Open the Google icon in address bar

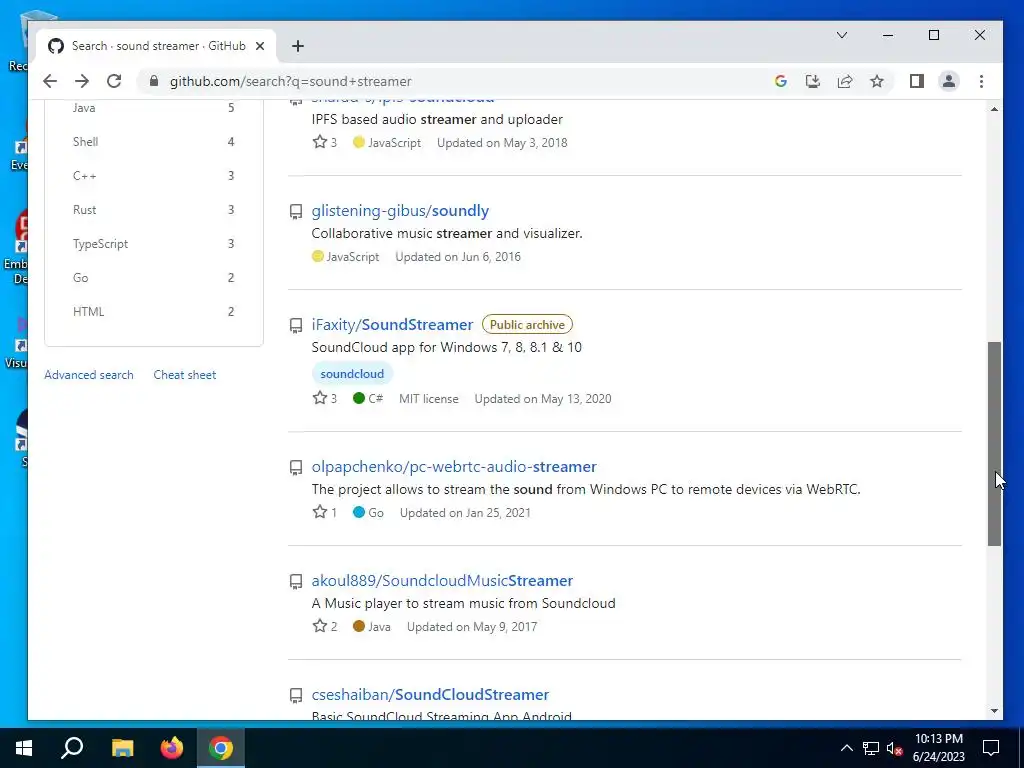point(780,81)
